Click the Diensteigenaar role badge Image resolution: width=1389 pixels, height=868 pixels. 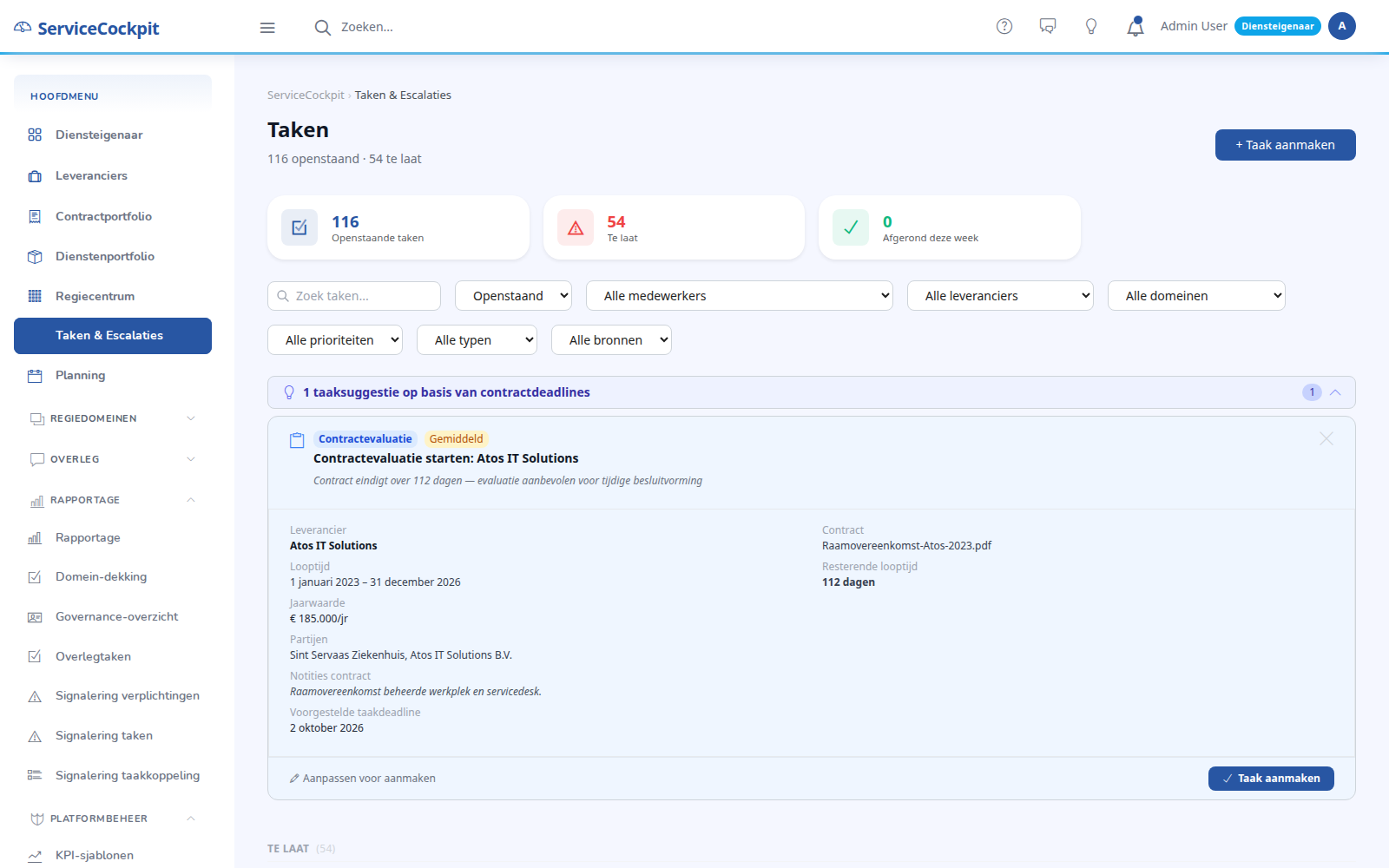point(1277,26)
